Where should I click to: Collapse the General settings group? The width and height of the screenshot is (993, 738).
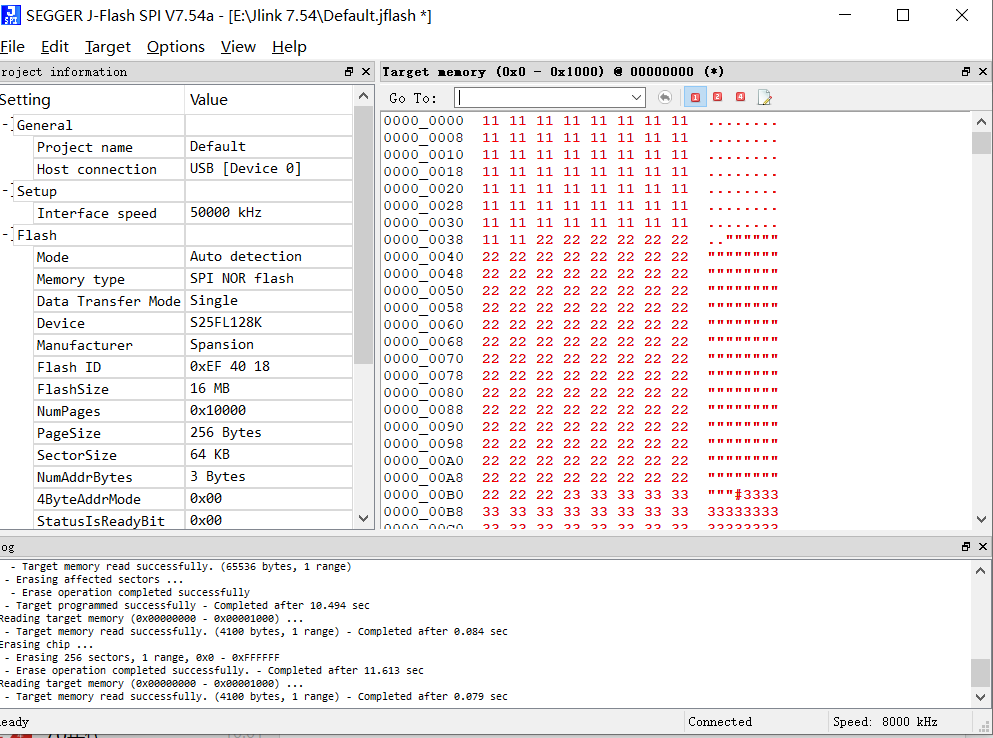coord(7,125)
